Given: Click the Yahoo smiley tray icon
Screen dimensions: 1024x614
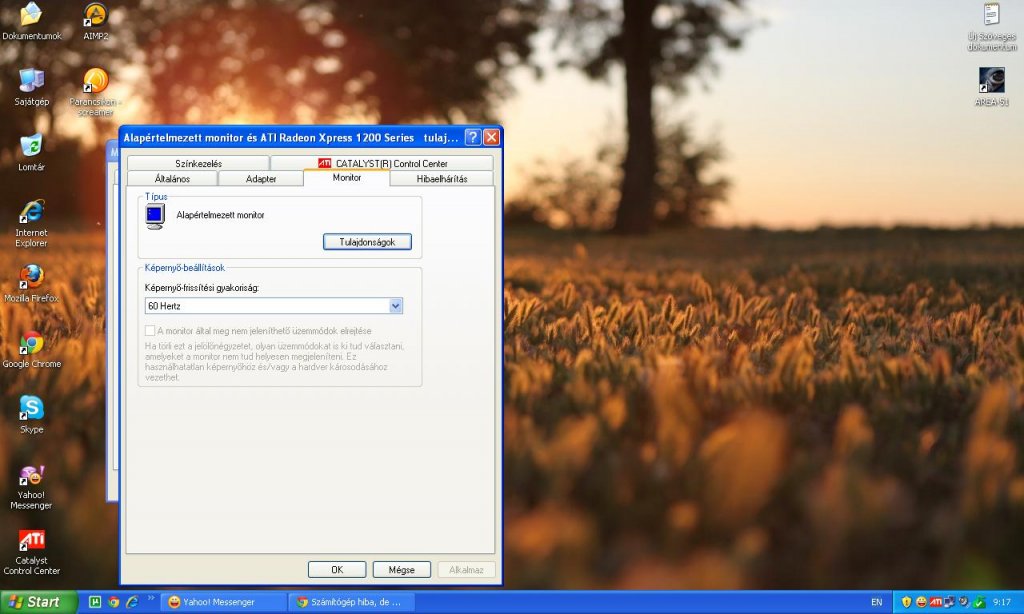Looking at the screenshot, I should point(921,602).
